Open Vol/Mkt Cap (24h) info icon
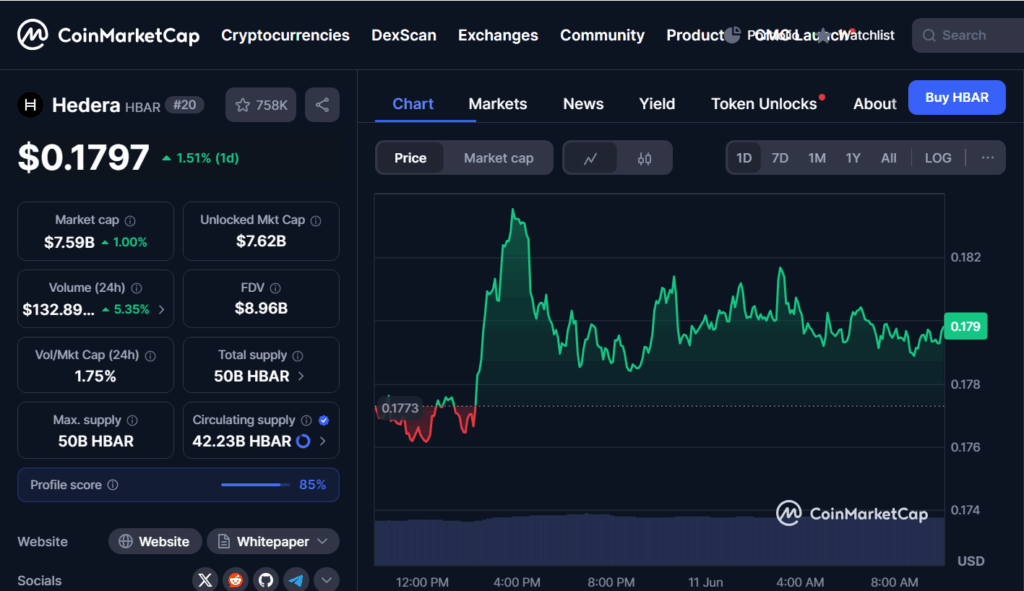The height and width of the screenshot is (591, 1024). (x=150, y=356)
